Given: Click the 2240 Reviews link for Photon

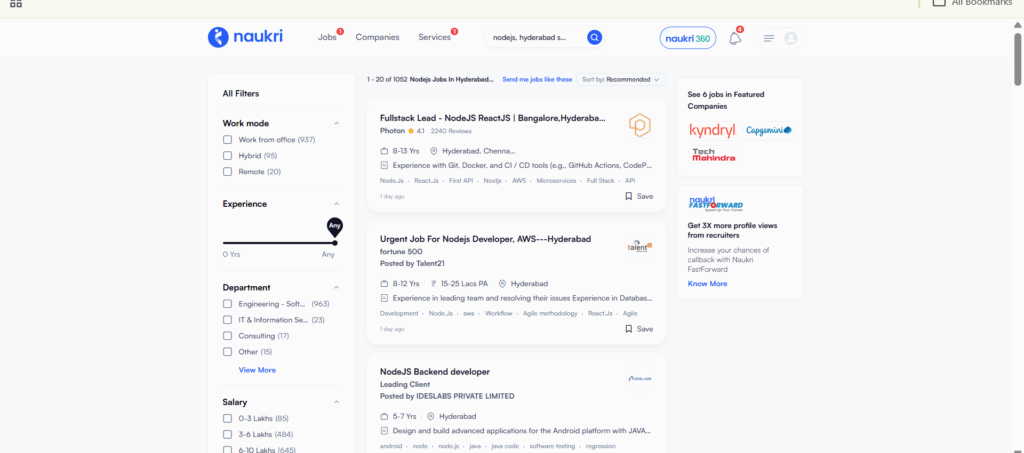Looking at the screenshot, I should [x=451, y=131].
